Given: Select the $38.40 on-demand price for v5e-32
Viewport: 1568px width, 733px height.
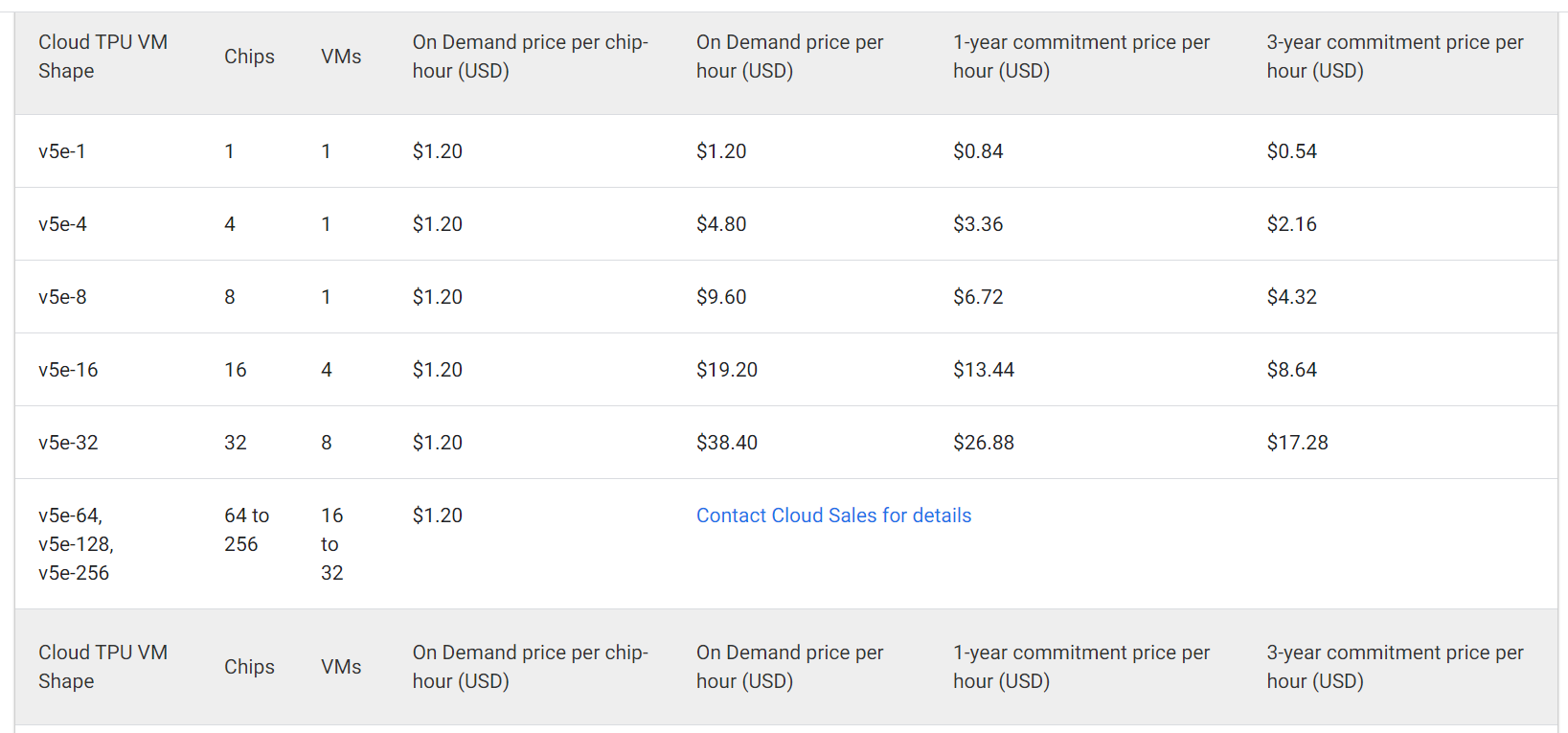Looking at the screenshot, I should [727, 443].
